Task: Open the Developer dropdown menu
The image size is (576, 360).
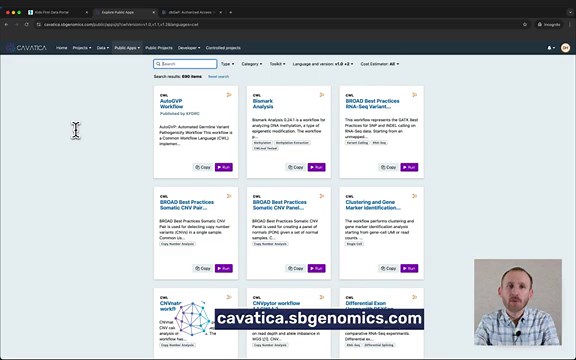Action: point(189,48)
